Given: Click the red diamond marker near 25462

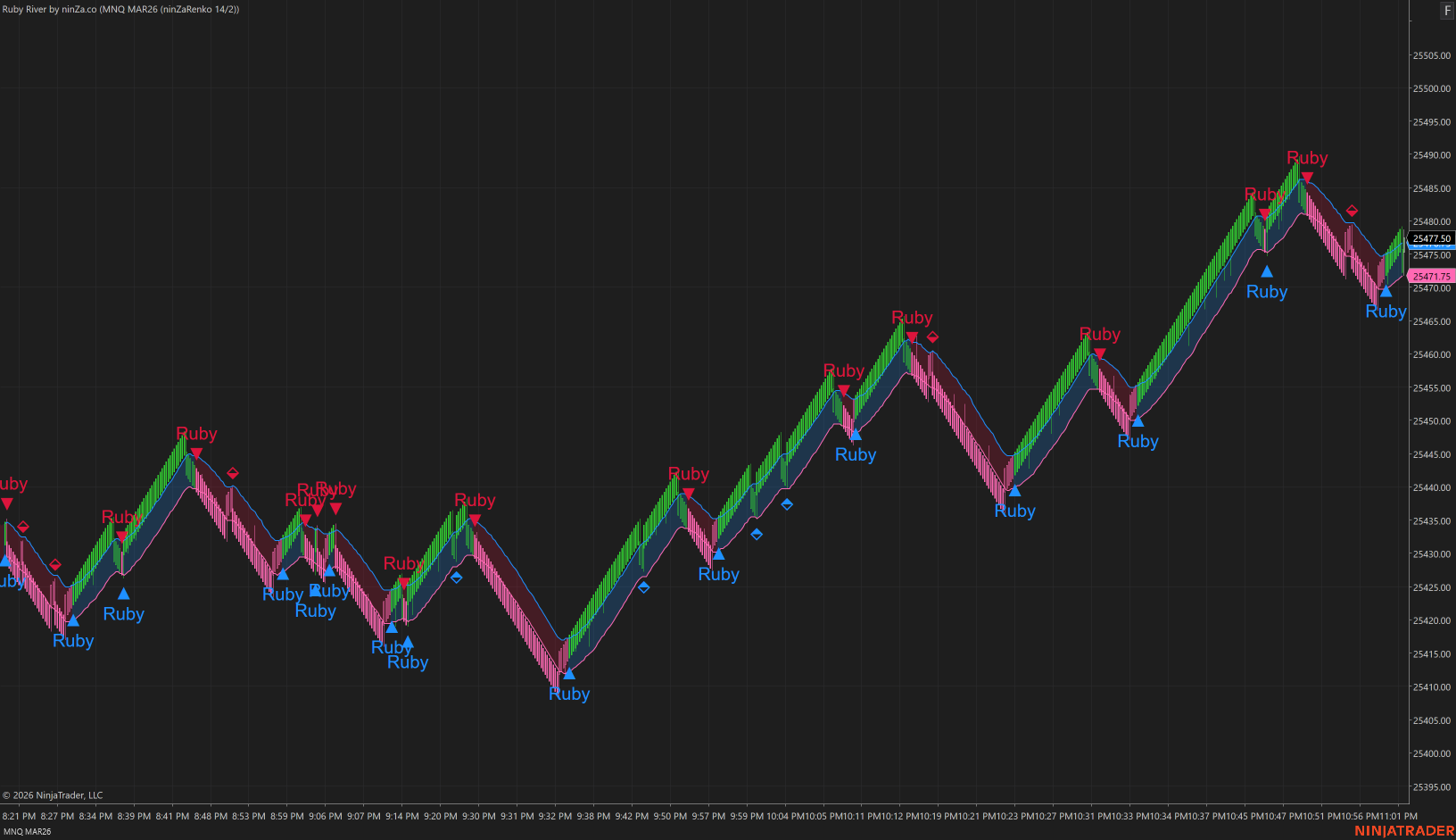Looking at the screenshot, I should tap(932, 337).
